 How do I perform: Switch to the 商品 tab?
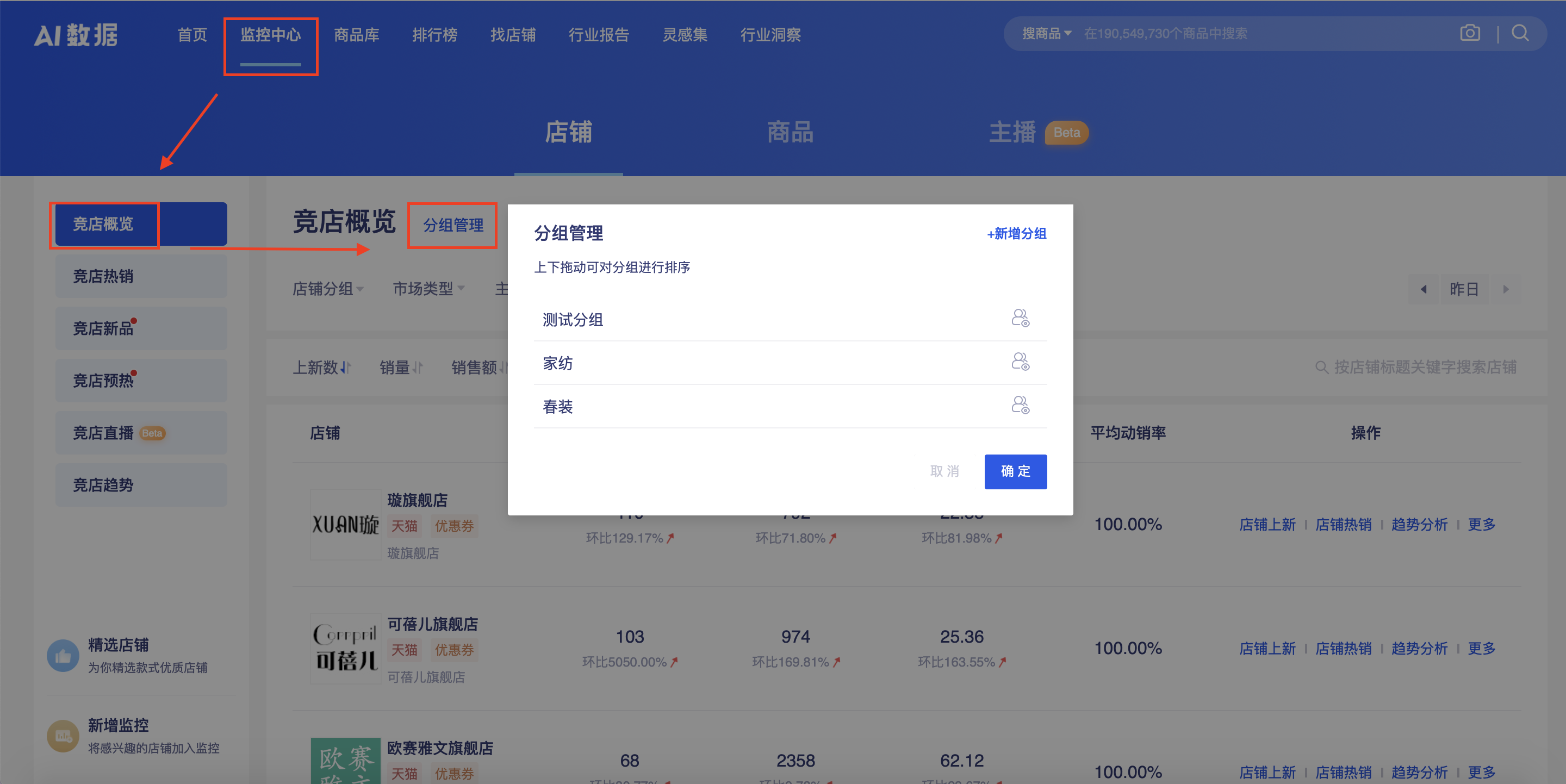(x=790, y=133)
